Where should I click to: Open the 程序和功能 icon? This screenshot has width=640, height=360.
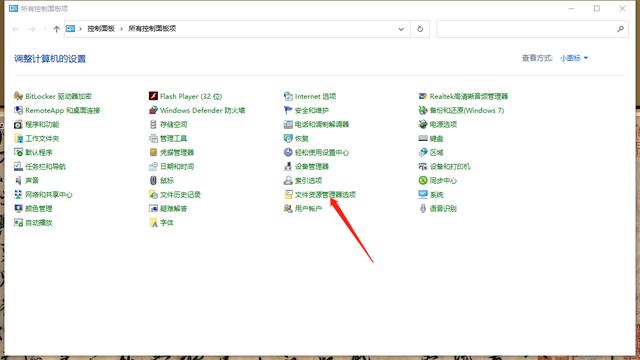click(18, 124)
